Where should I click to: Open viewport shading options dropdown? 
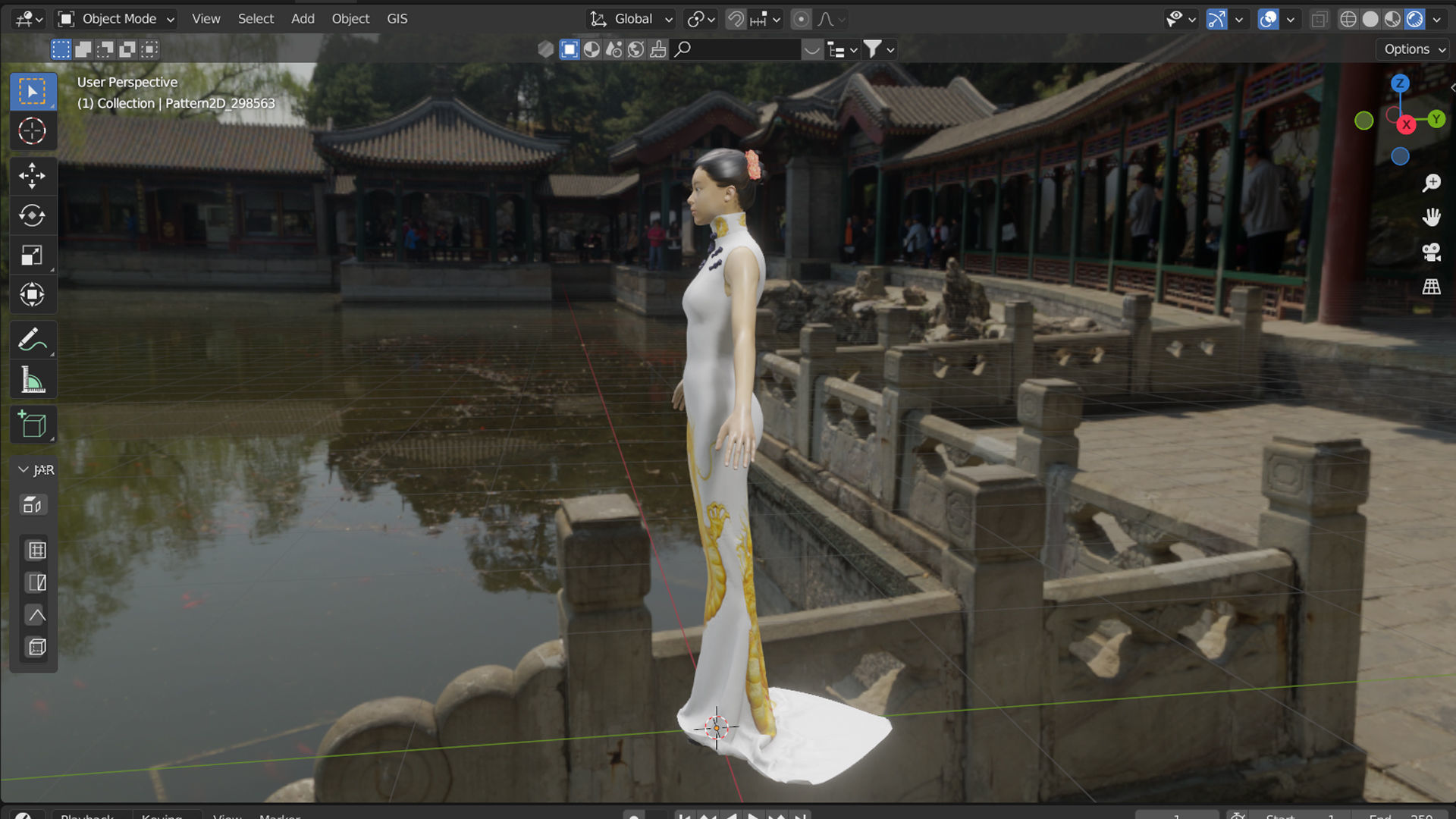1437,19
